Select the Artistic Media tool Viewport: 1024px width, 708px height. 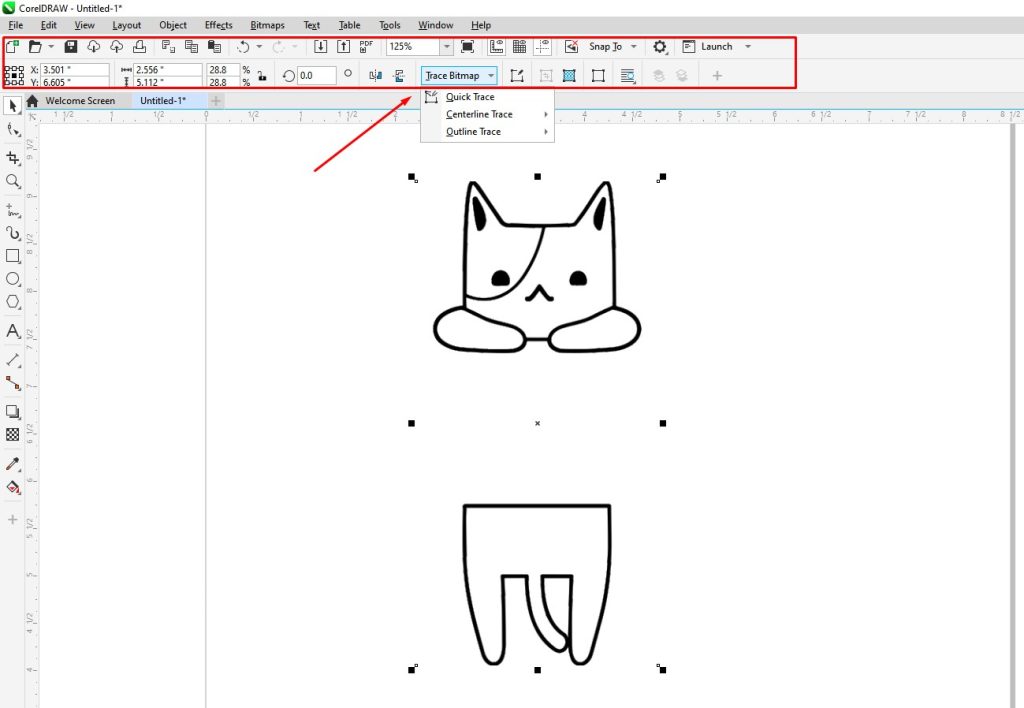[x=12, y=233]
